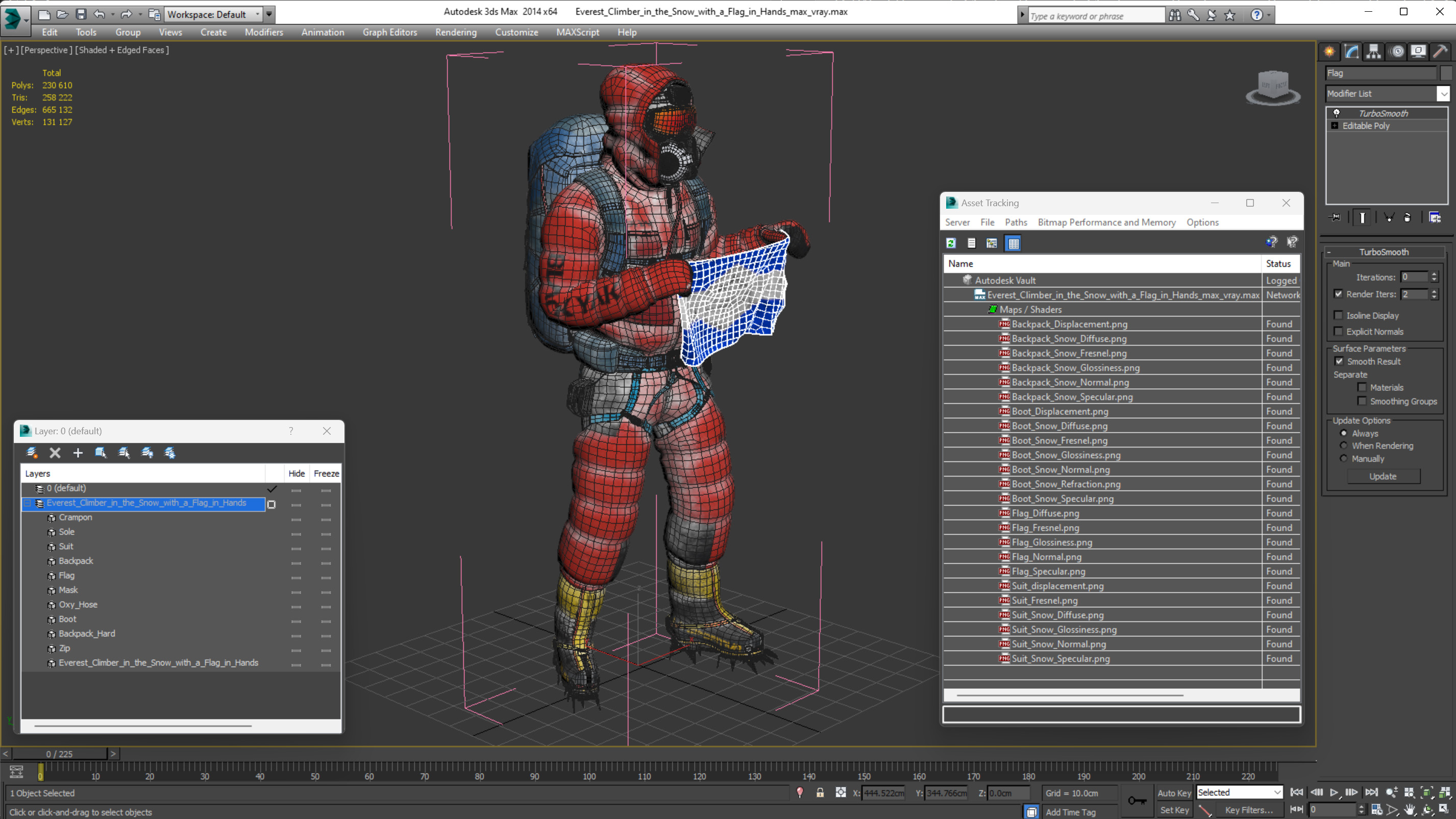Enable Separate by Smoothing Groups checkbox
1456x819 pixels.
(x=1362, y=401)
